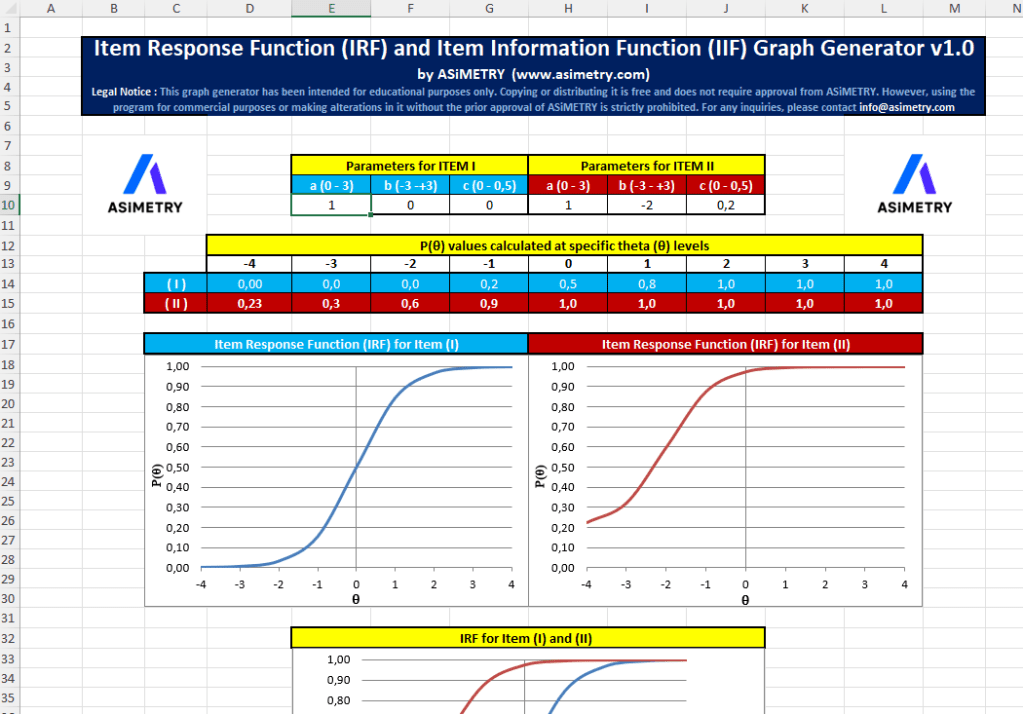This screenshot has height=714, width=1023.
Task: Click the right ASIMETRY logo image
Action: (x=914, y=184)
